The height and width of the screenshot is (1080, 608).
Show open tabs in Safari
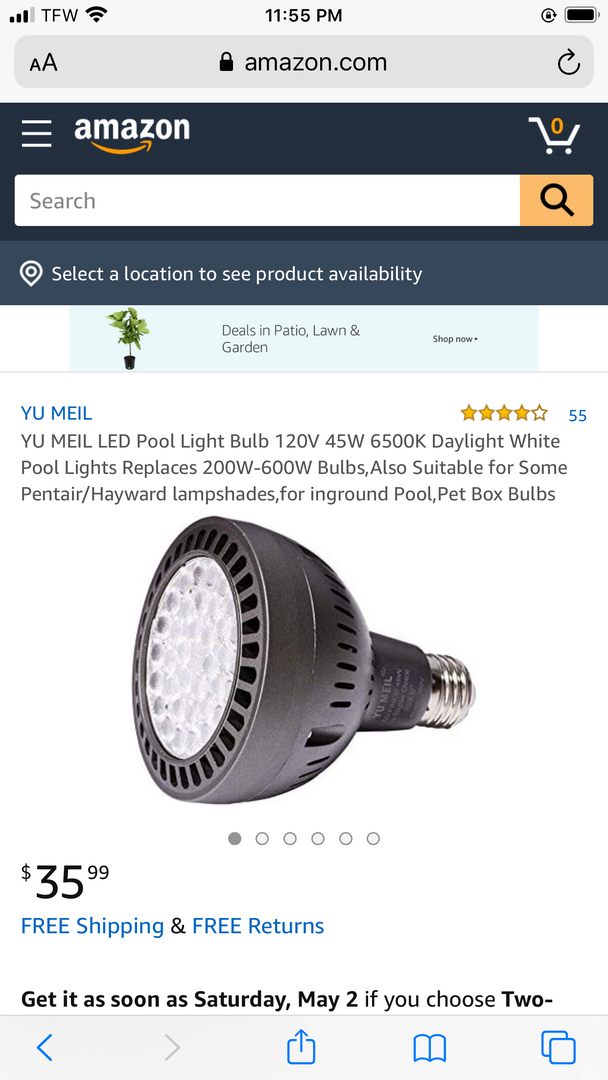tap(558, 1048)
